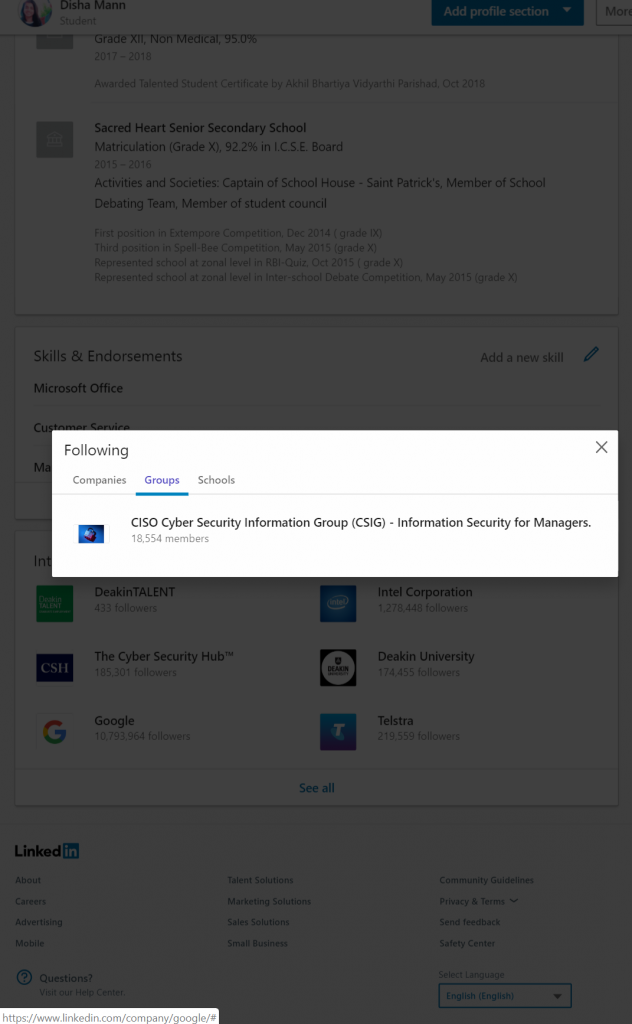Click the Questions help circle icon
The height and width of the screenshot is (1024, 632).
coord(24,978)
